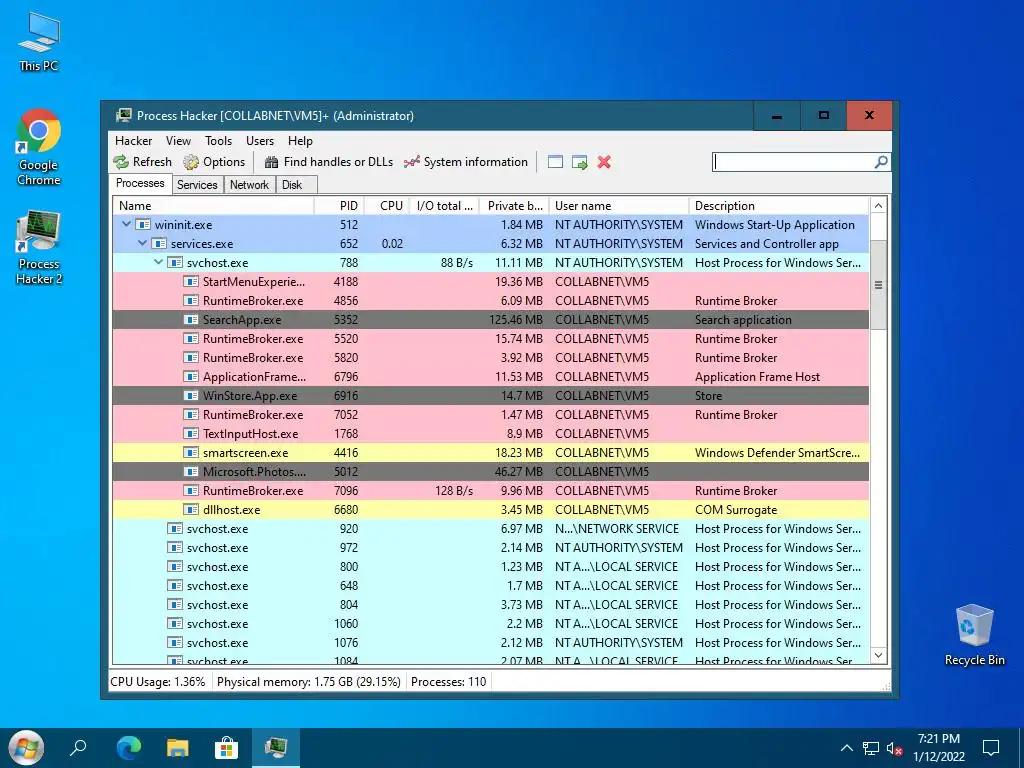Image resolution: width=1024 pixels, height=768 pixels.
Task: Select the TextInputHost.exe process icon
Action: pos(191,433)
